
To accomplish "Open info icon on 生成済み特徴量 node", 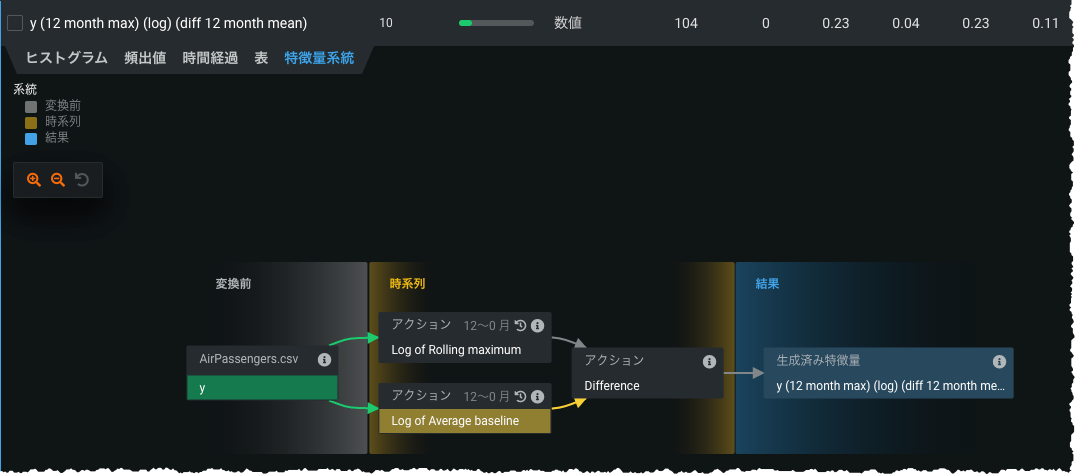I will click(999, 361).
